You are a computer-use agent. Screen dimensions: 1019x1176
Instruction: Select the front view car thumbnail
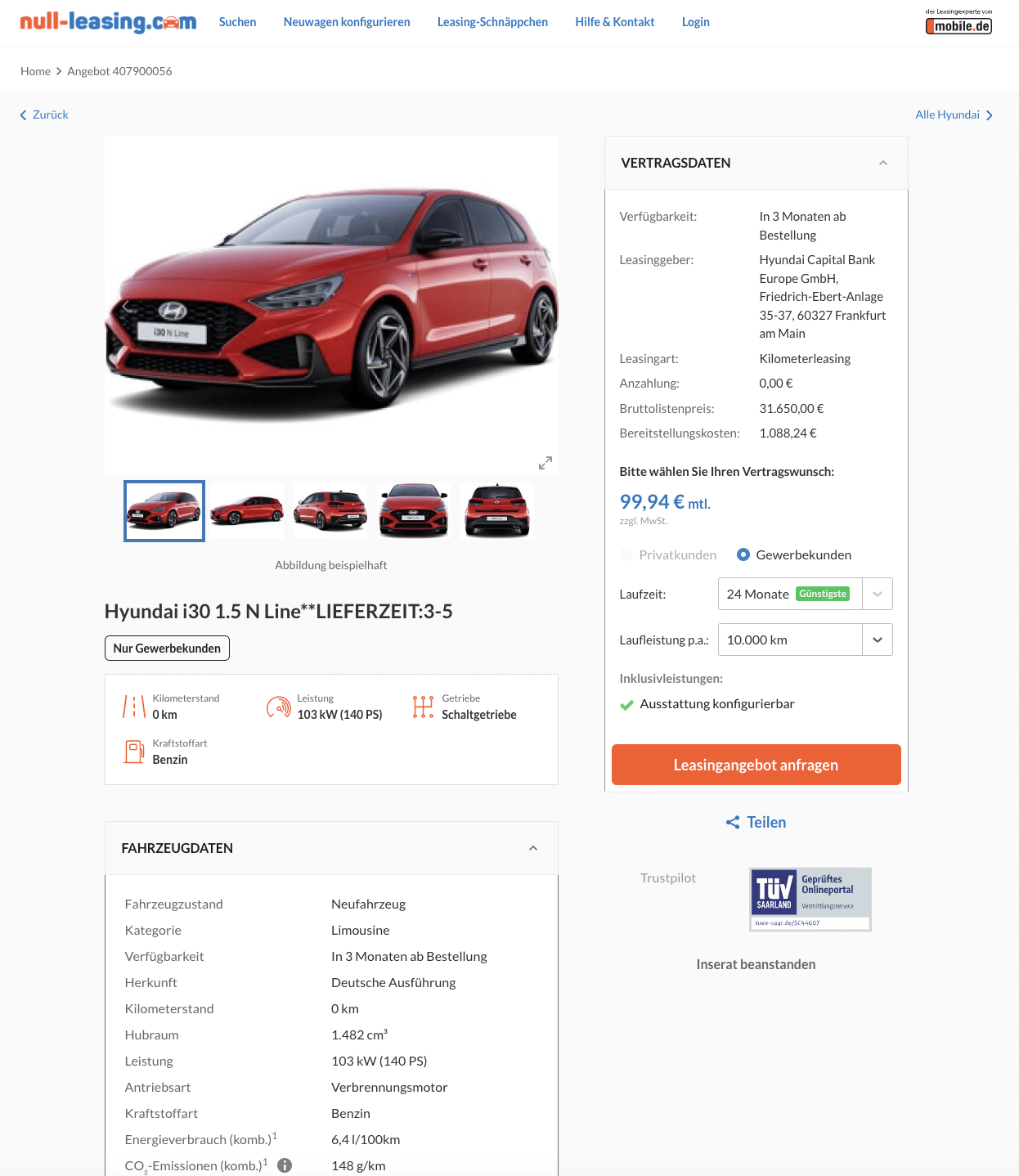click(414, 510)
